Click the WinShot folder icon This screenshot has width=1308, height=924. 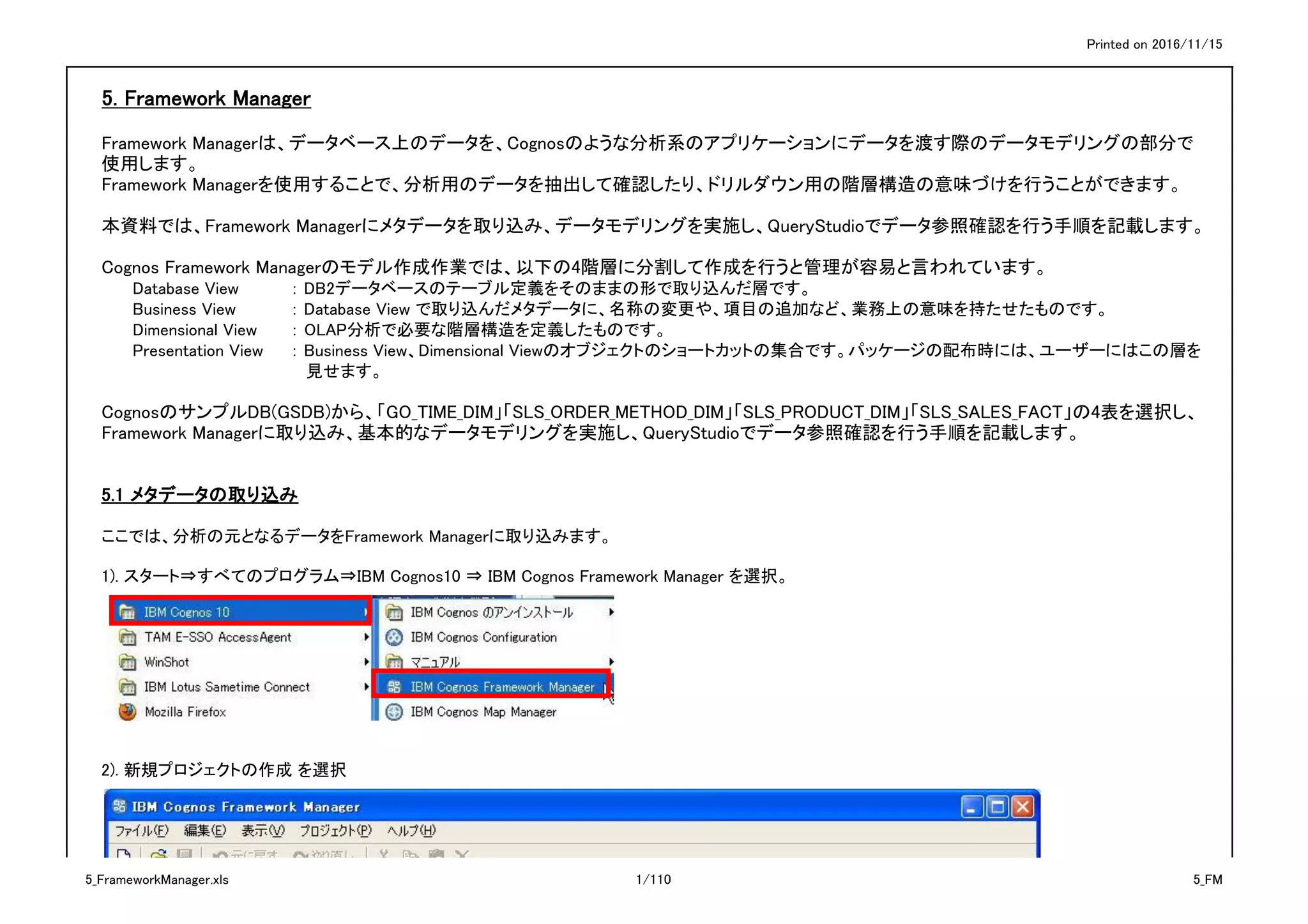(x=128, y=662)
